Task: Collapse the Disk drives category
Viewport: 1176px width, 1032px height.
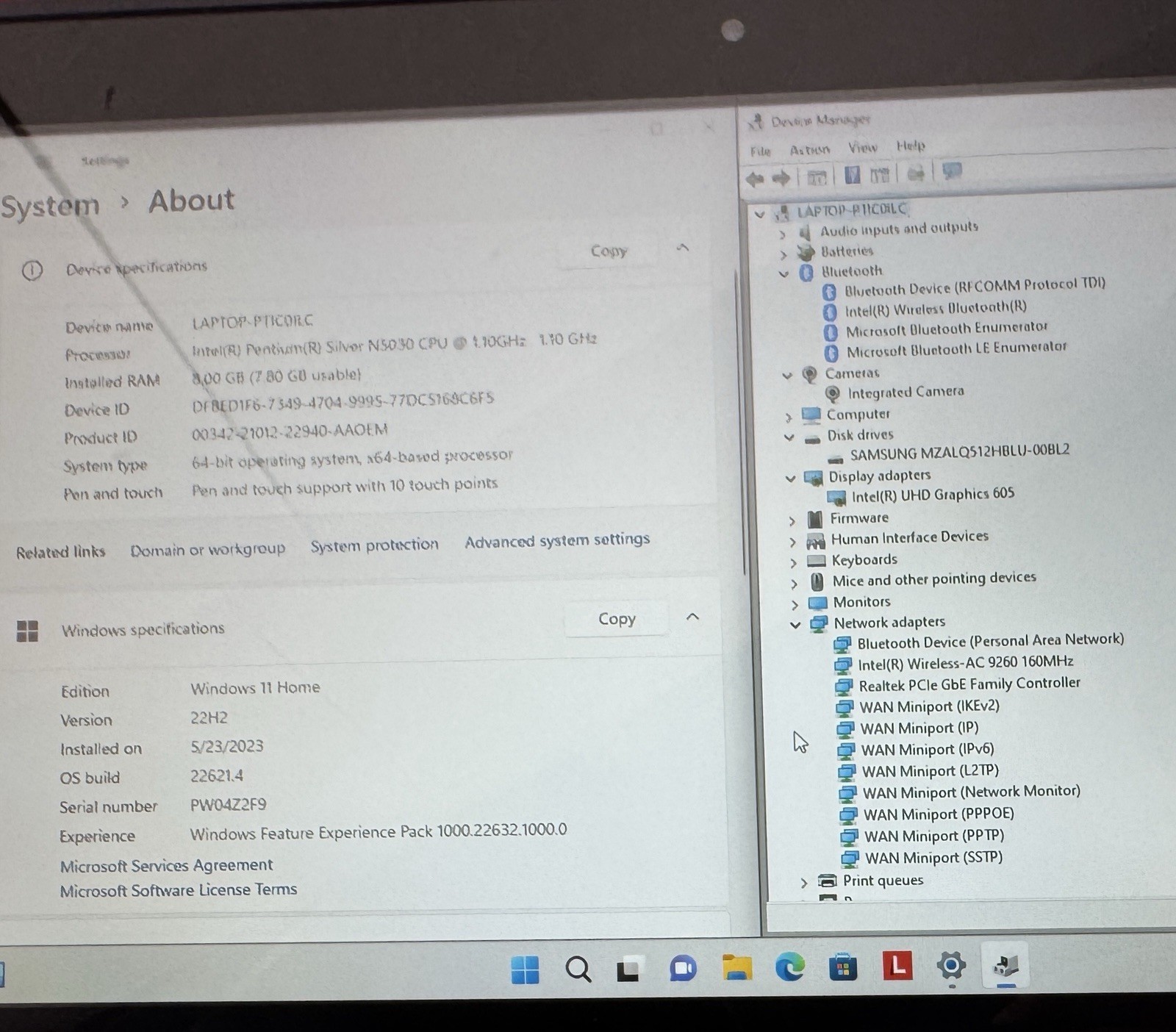Action: 789,437
